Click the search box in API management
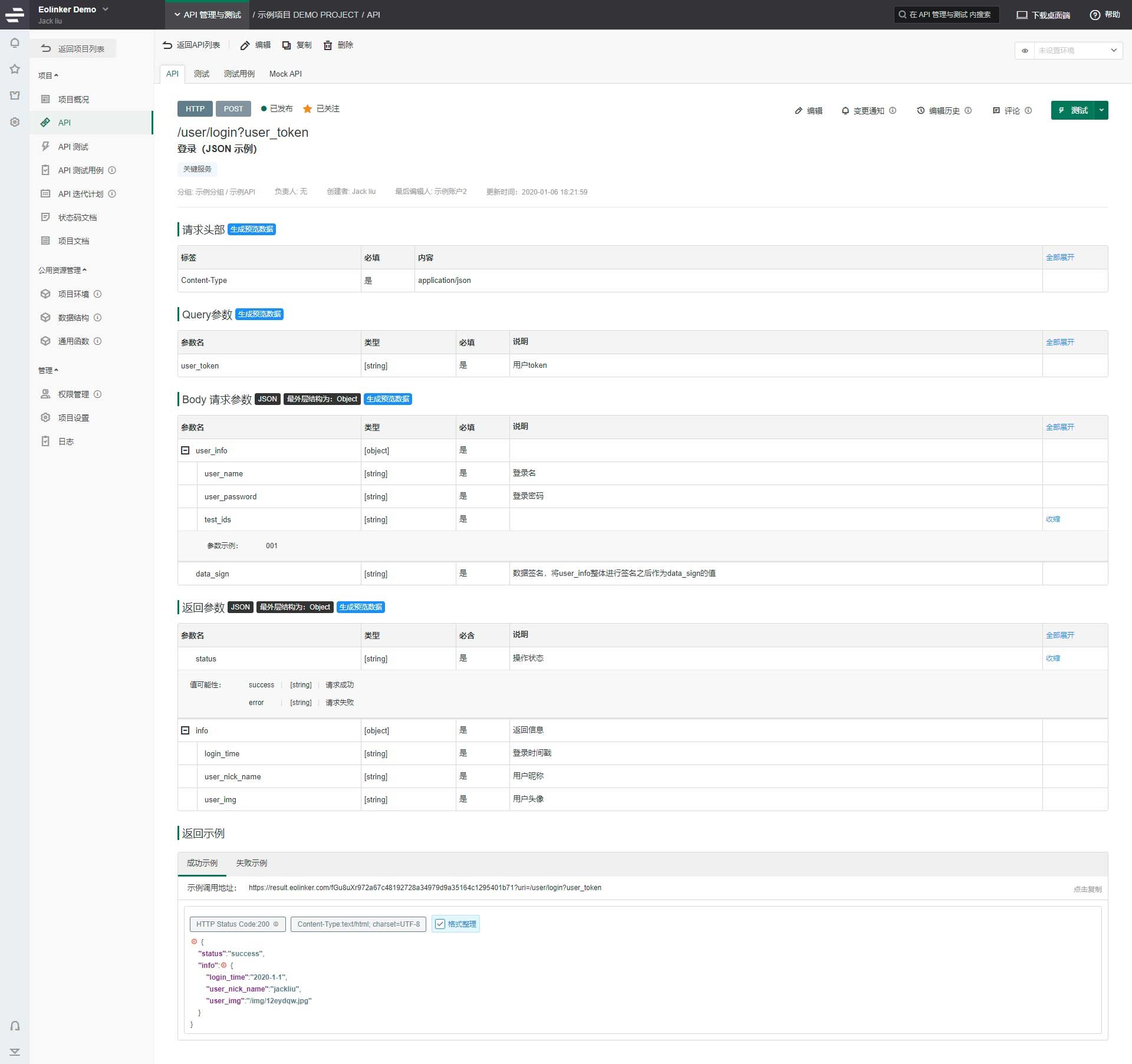1132x1064 pixels. point(946,15)
